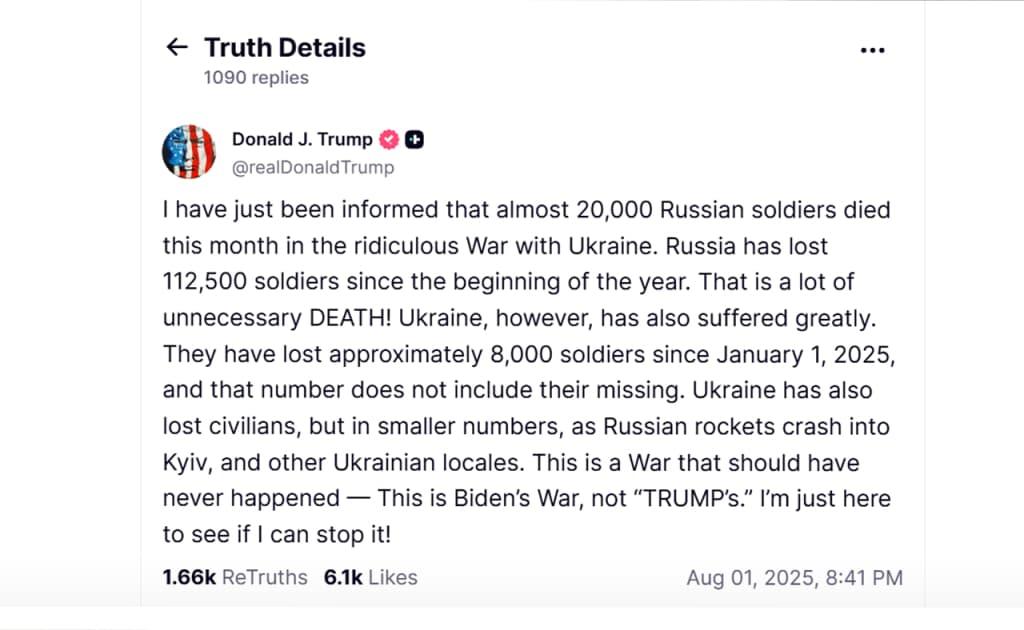Viewport: 1024px width, 630px height.
Task: View who gave the 1.66k ReTruths
Action: [235, 577]
